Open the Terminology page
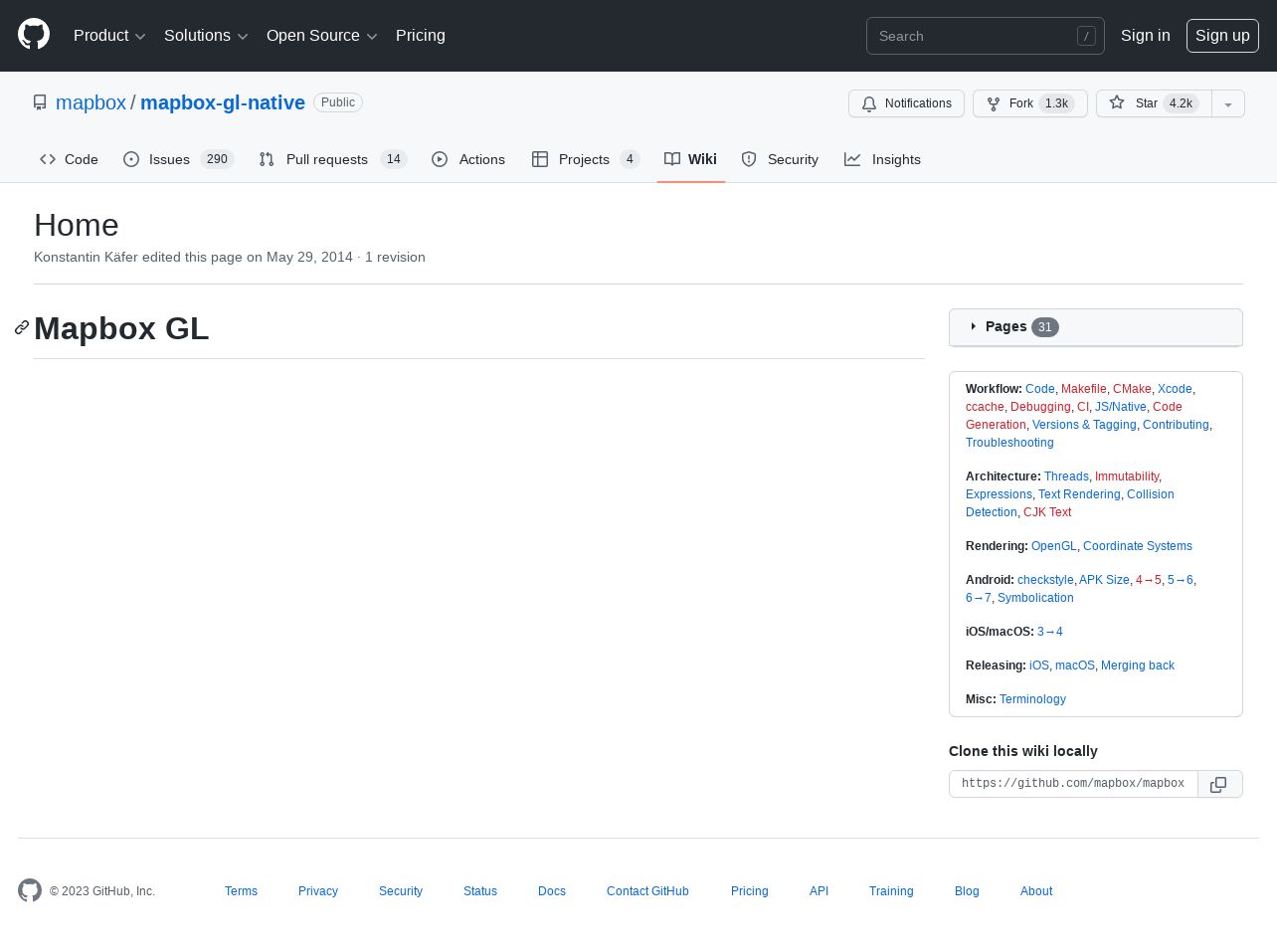1277x952 pixels. click(x=1032, y=699)
